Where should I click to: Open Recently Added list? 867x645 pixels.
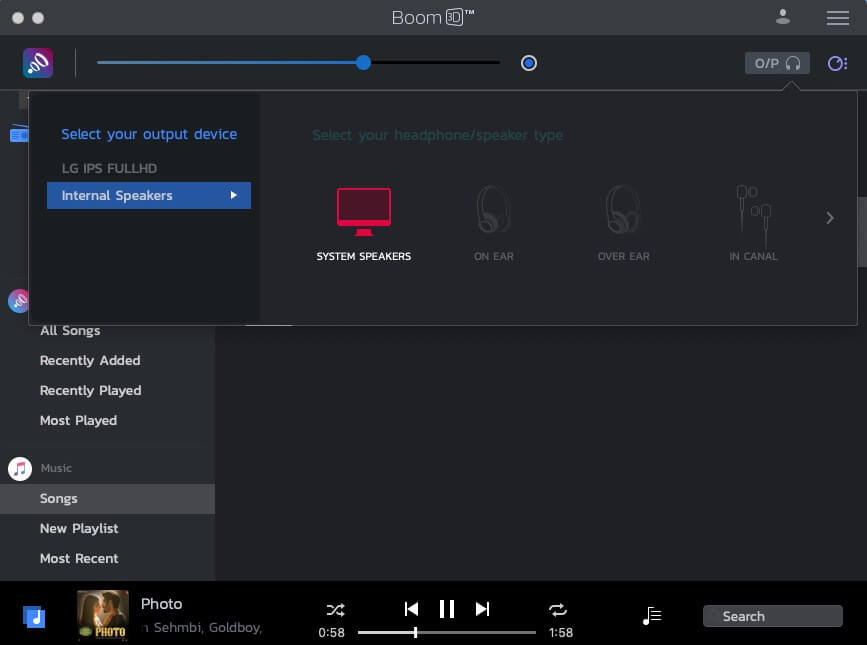pos(90,360)
